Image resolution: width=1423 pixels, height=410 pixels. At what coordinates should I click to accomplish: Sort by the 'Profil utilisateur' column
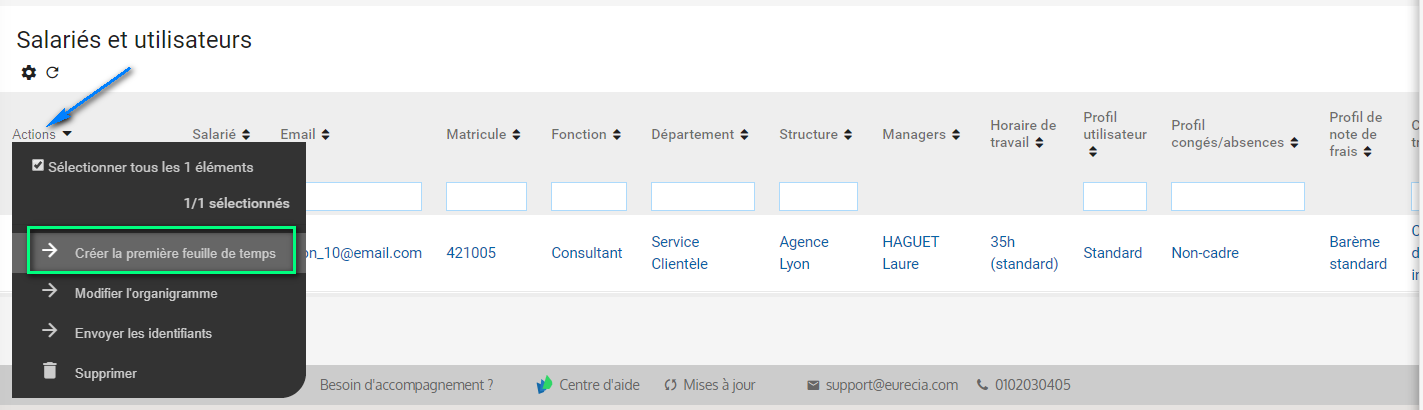click(1092, 152)
